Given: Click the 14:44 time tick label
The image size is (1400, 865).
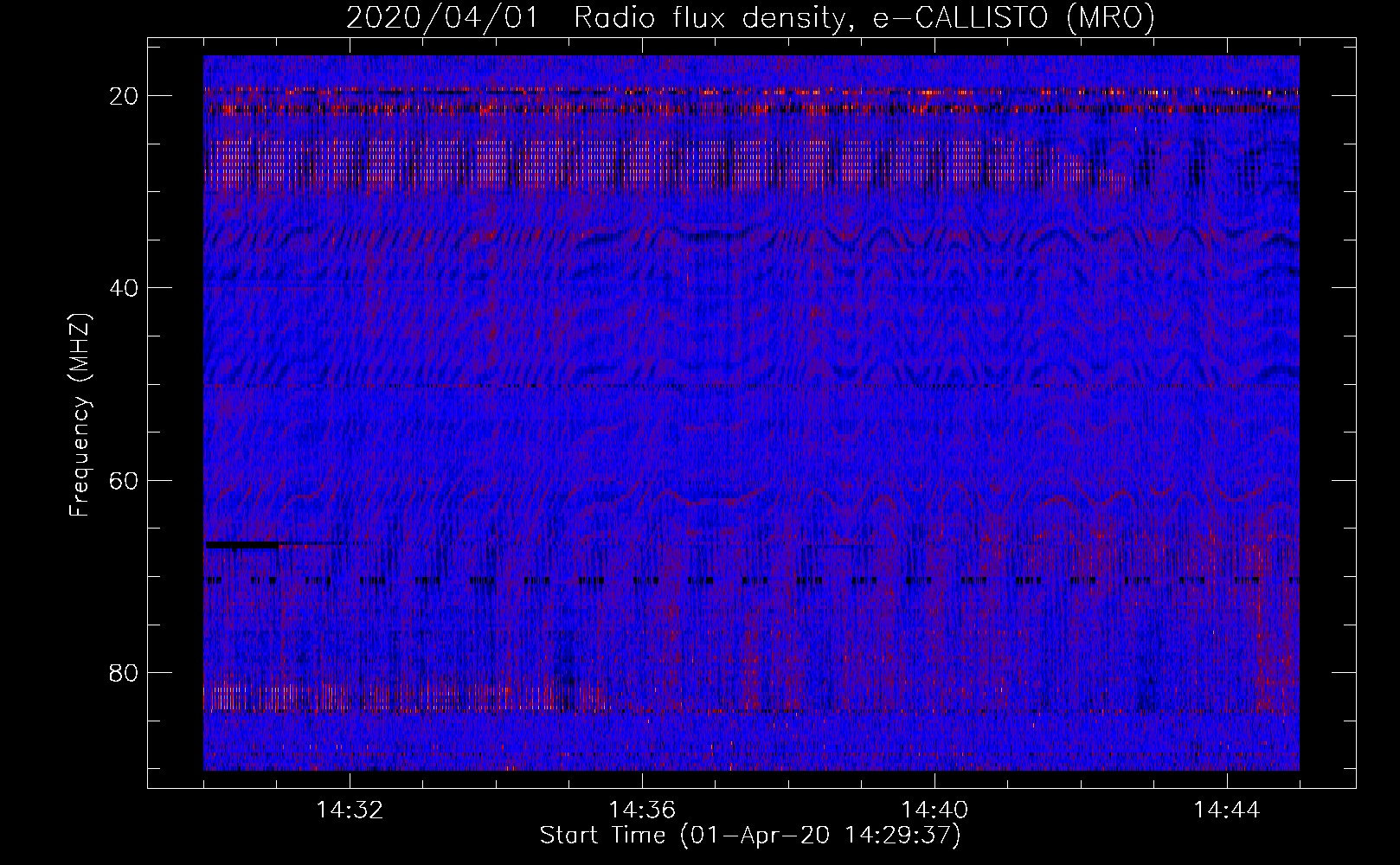Looking at the screenshot, I should pos(1227,811).
